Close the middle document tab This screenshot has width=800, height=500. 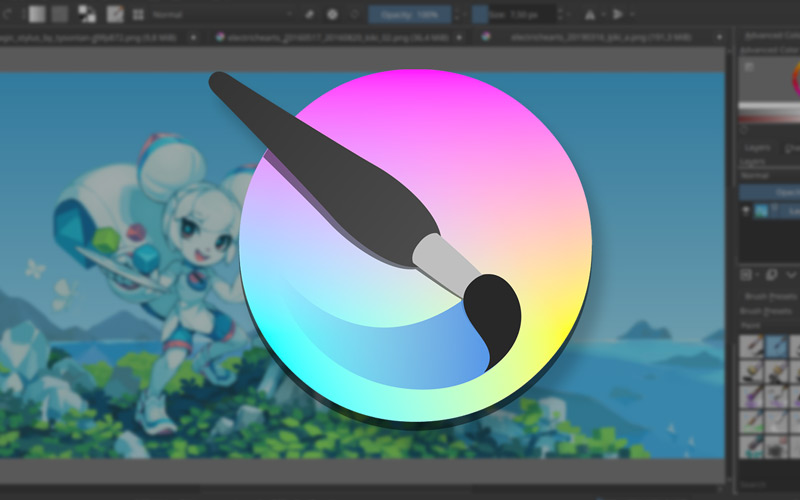tap(459, 37)
